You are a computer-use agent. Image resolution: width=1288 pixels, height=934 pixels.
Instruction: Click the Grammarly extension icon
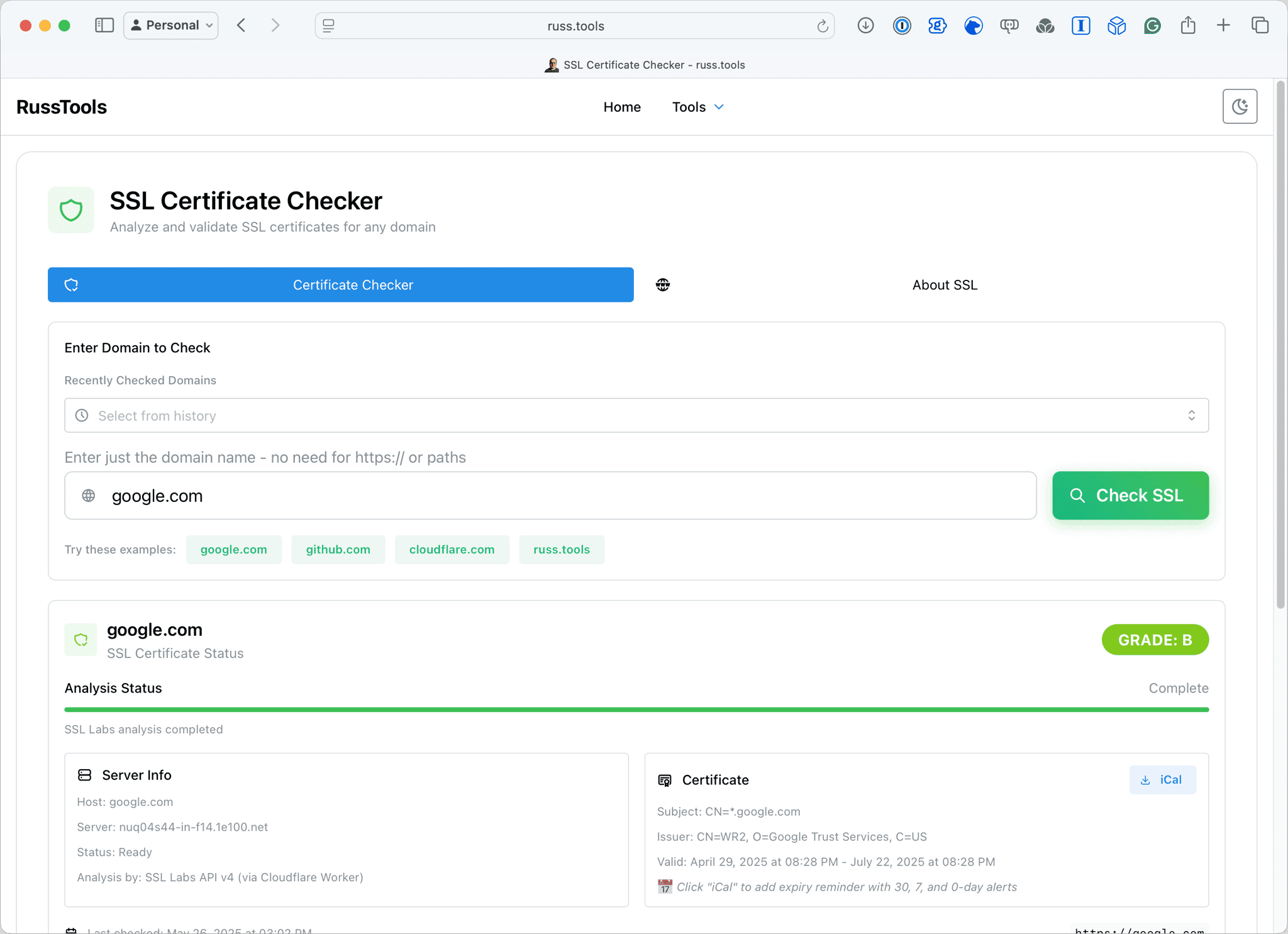click(x=1152, y=25)
